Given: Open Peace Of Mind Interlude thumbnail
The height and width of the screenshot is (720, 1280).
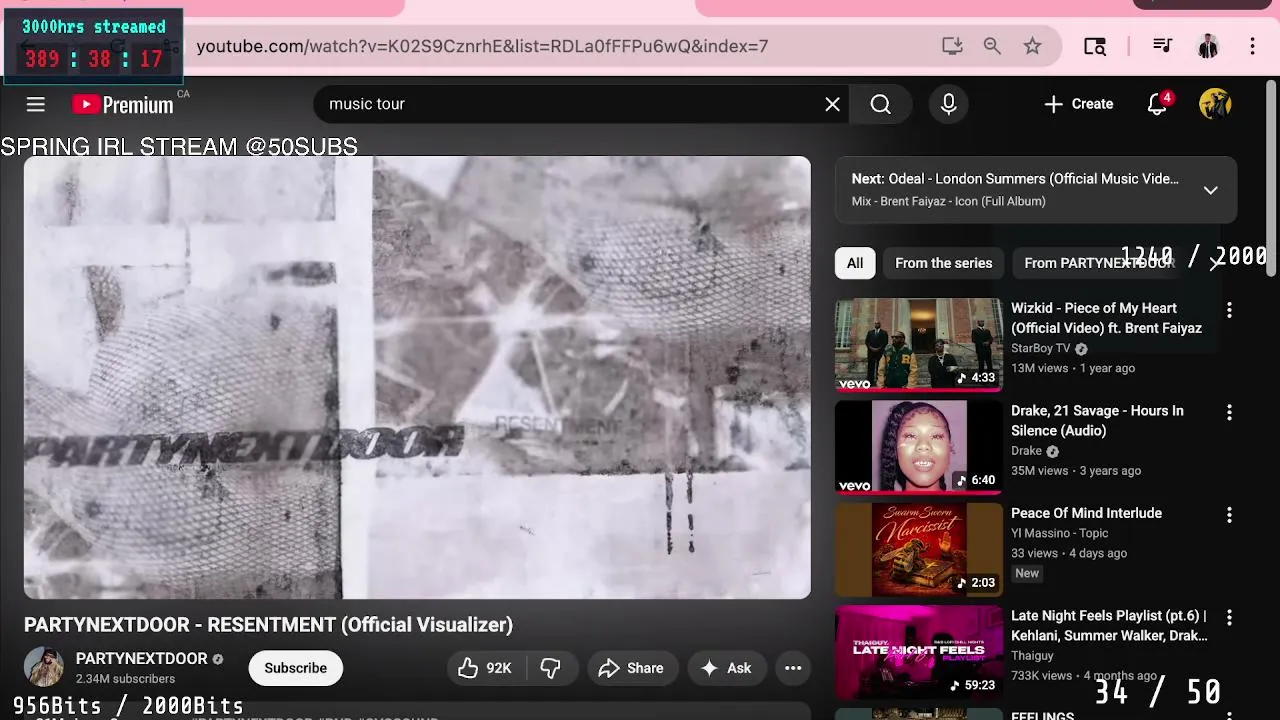Looking at the screenshot, I should pos(918,550).
